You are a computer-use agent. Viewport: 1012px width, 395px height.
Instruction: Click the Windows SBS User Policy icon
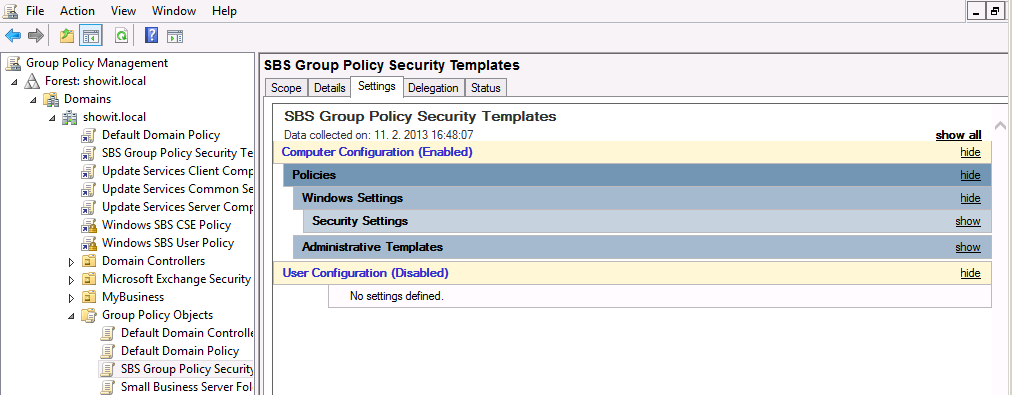point(88,244)
